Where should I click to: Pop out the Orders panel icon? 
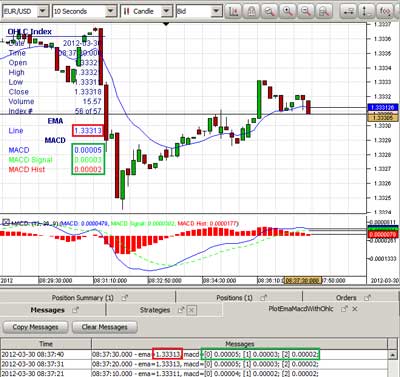[367, 298]
